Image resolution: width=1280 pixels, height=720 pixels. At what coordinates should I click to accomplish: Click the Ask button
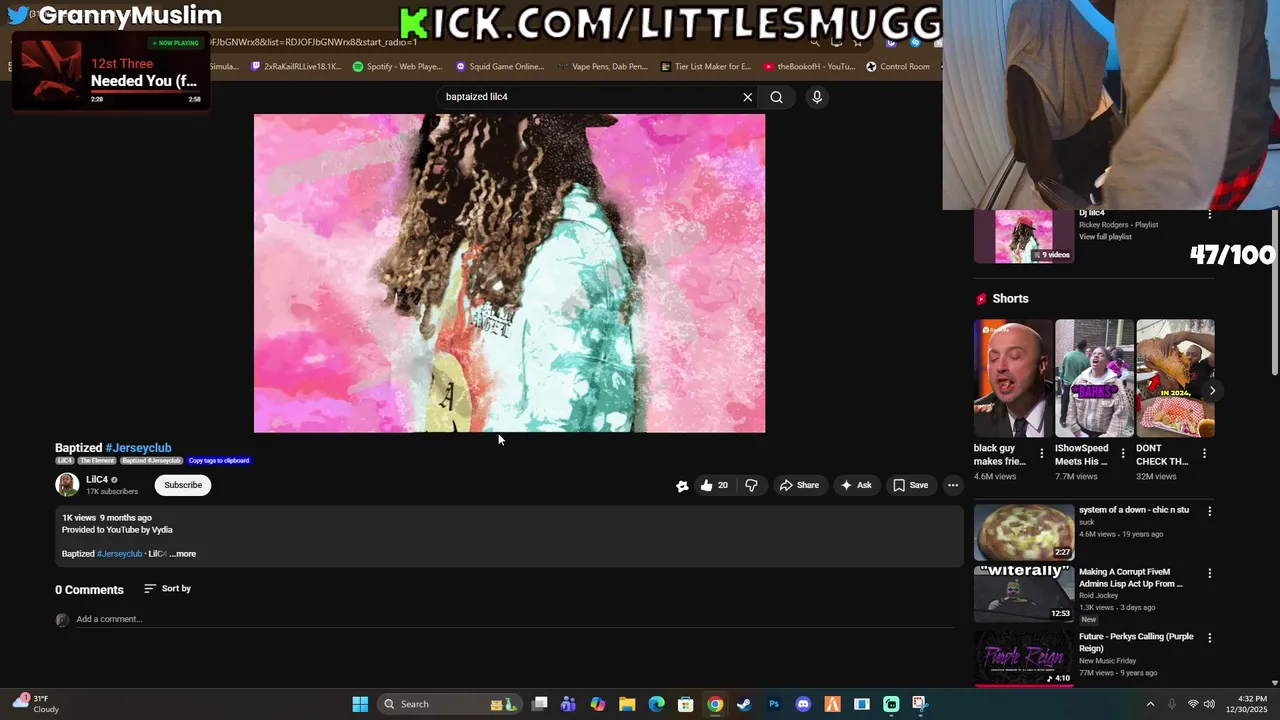pyautogui.click(x=856, y=485)
